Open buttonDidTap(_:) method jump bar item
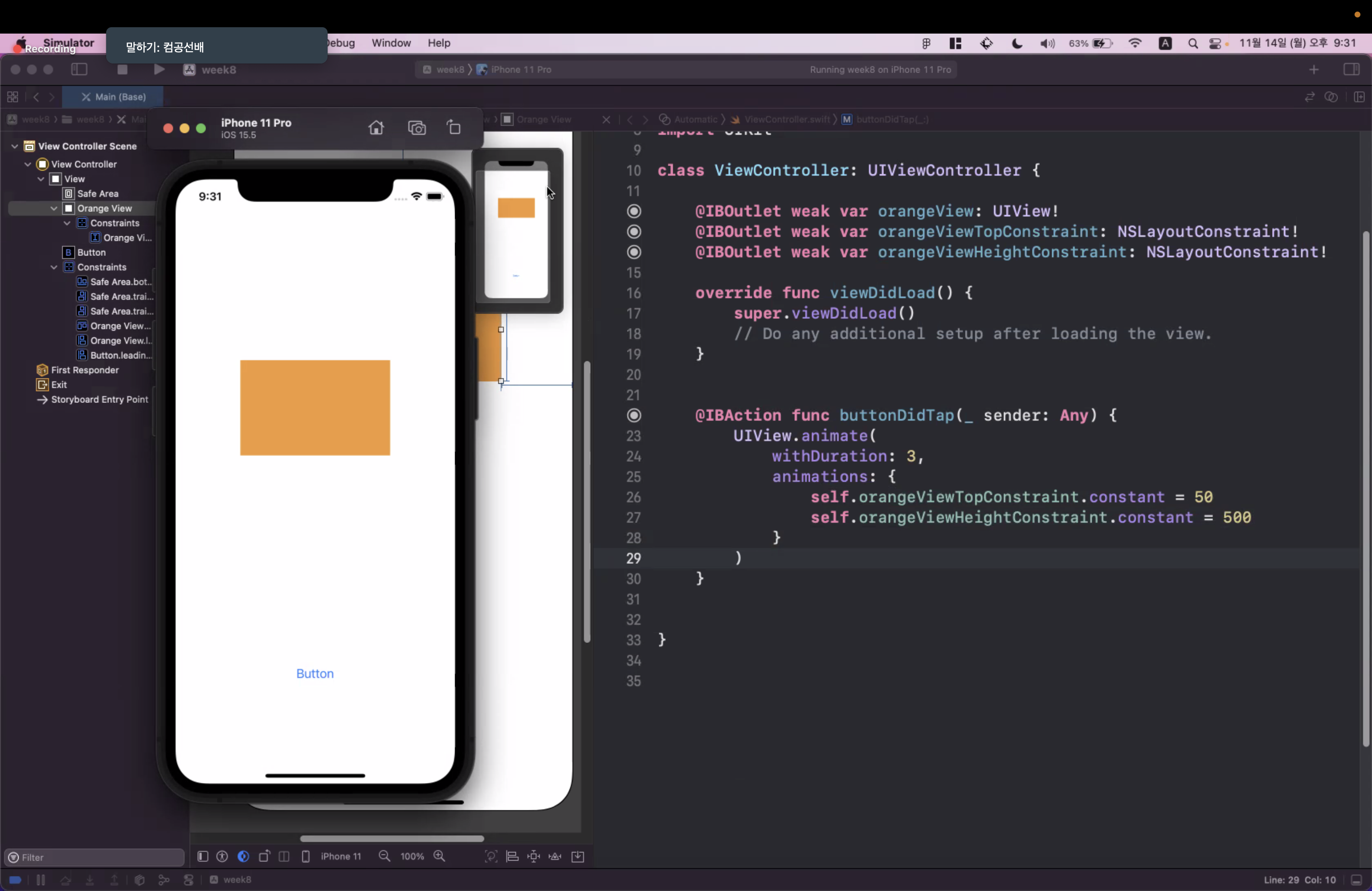Image resolution: width=1372 pixels, height=891 pixels. click(886, 119)
